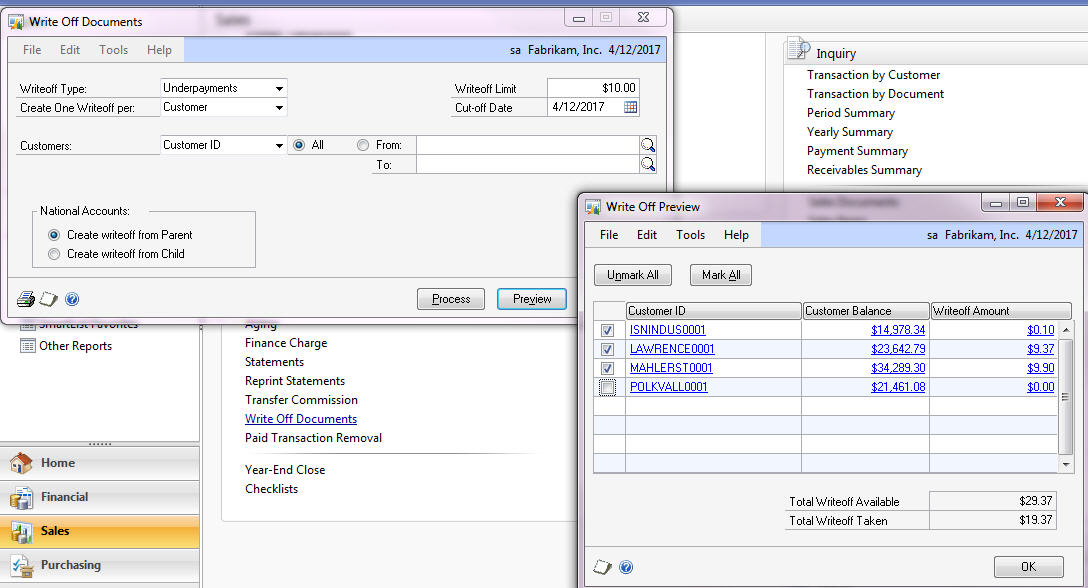Click the Customer Balance column header
The height and width of the screenshot is (588, 1088).
(x=865, y=311)
